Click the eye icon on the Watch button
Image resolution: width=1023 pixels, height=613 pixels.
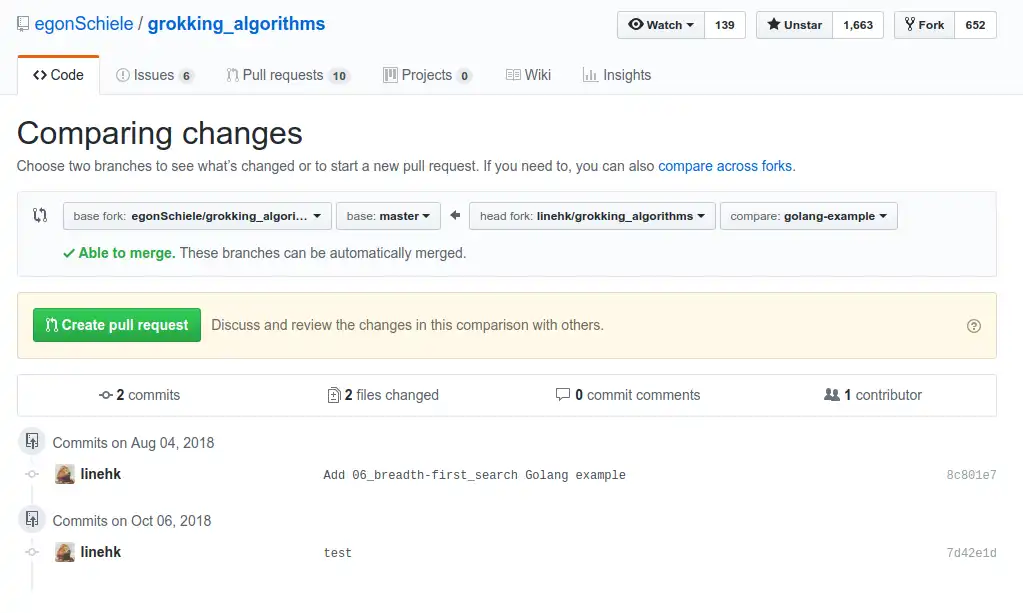(636, 25)
